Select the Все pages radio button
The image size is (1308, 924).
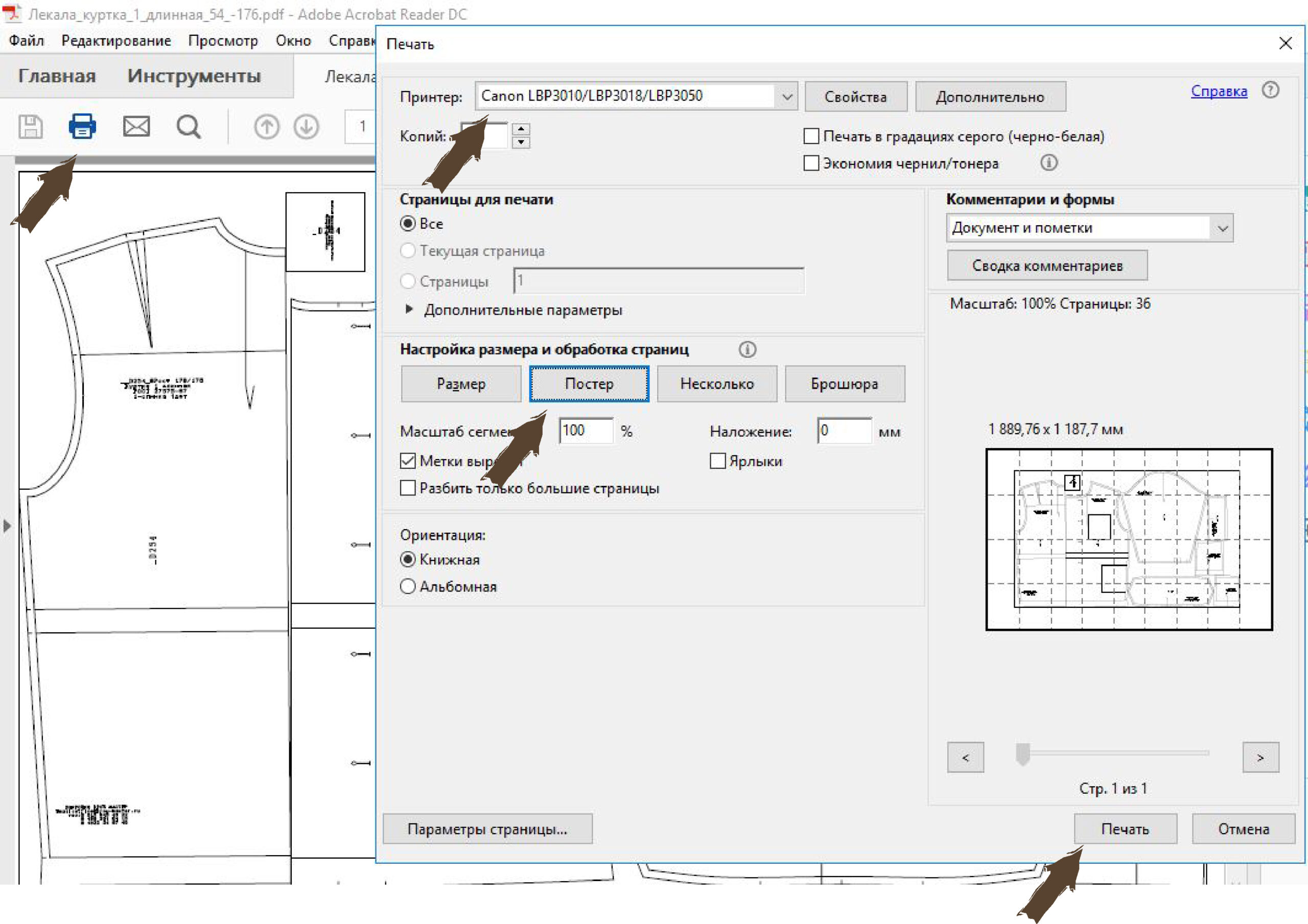(408, 223)
